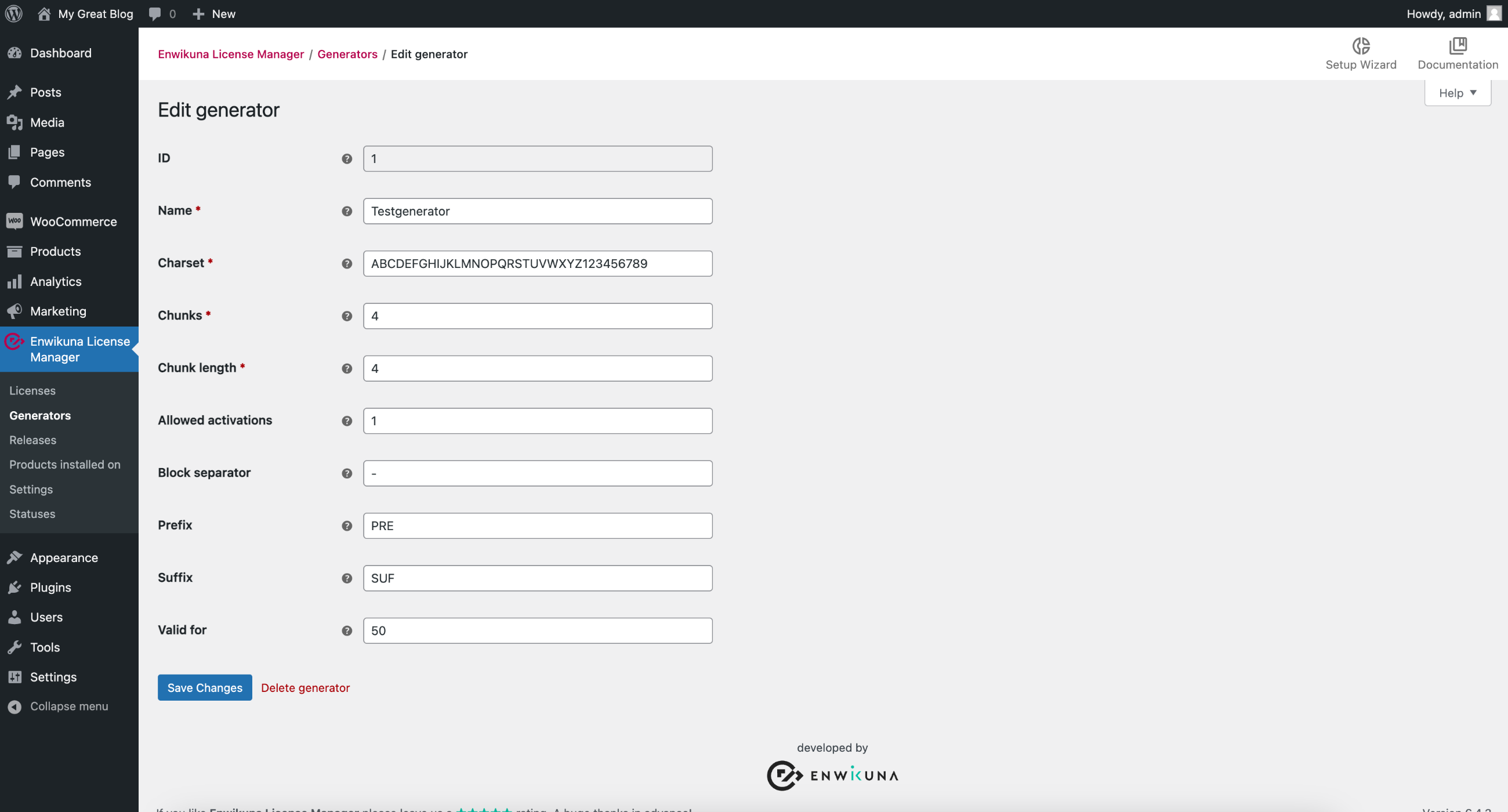Open the admin user avatar
Viewport: 1508px width, 812px height.
point(1493,13)
